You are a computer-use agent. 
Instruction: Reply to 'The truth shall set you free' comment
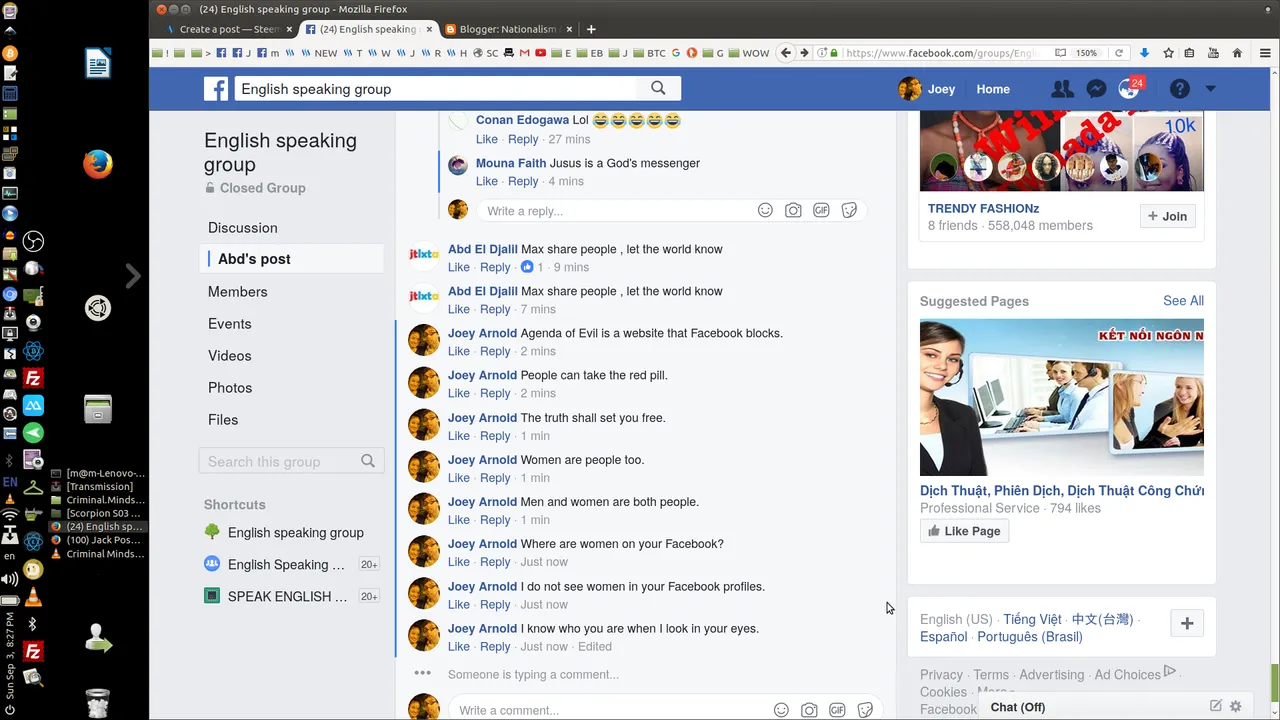click(495, 436)
